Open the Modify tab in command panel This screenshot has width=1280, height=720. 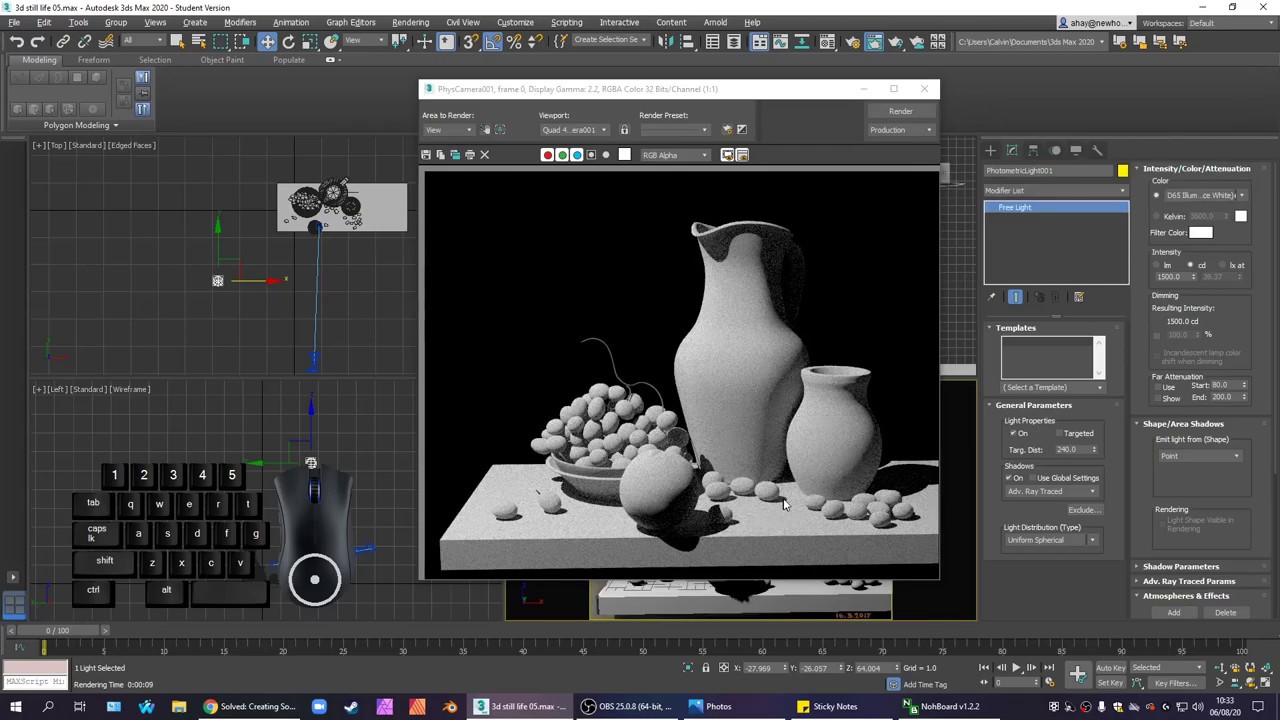(x=1012, y=150)
